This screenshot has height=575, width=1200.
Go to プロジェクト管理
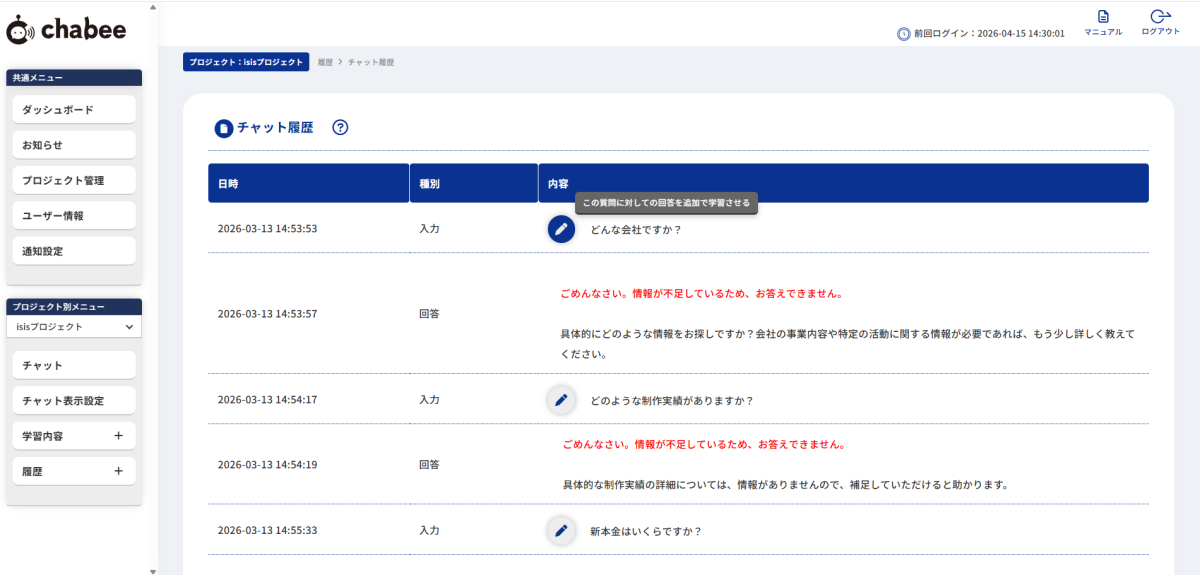click(74, 181)
